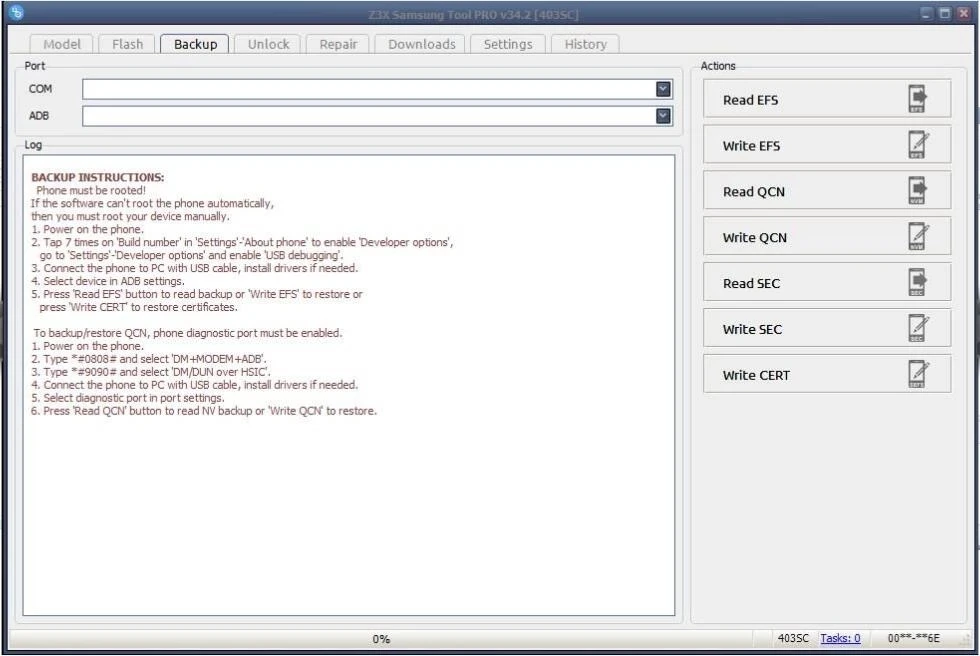
Task: Click log line 'Select diagnostic port in port settings'
Action: [x=128, y=398]
